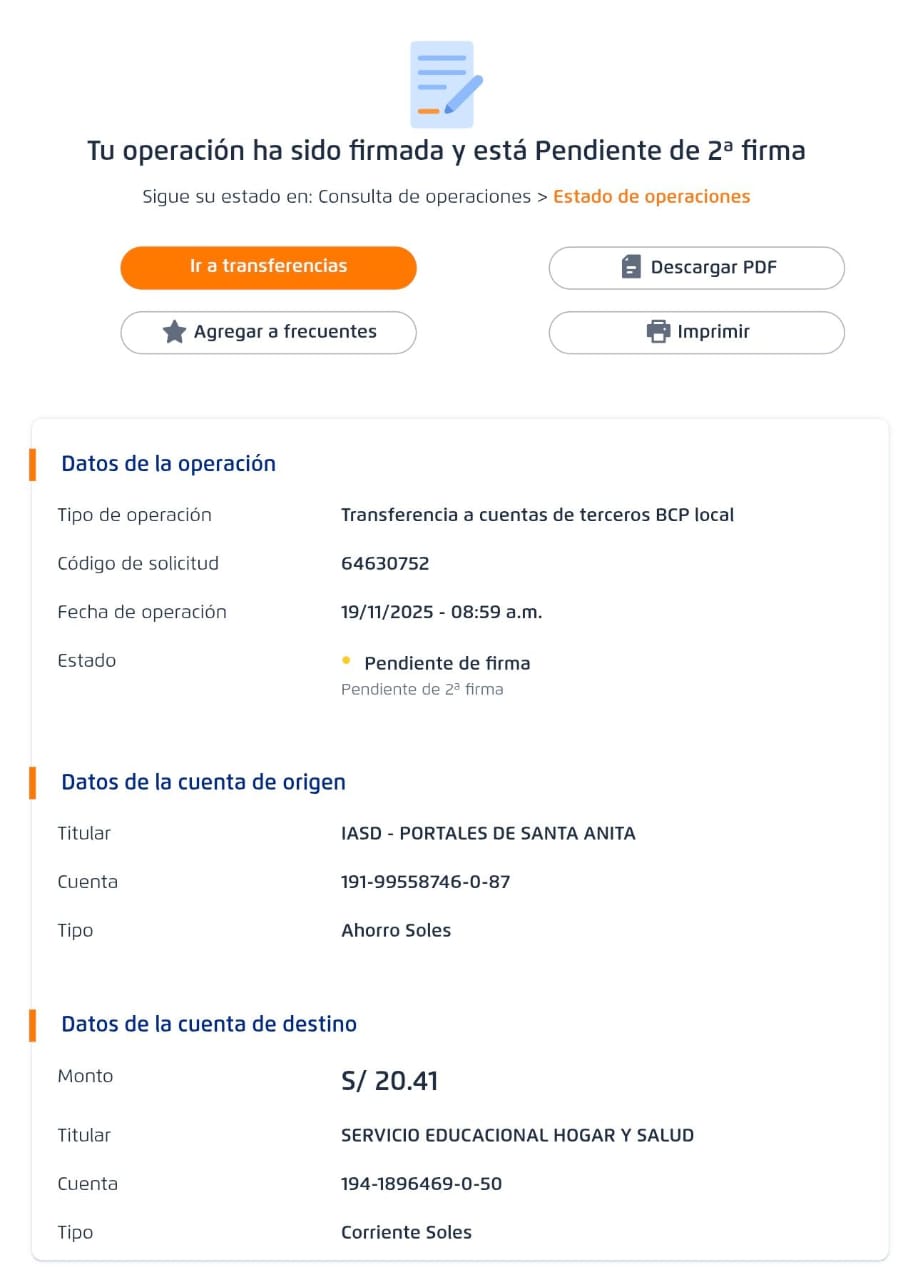Viewport: 913px width, 1280px height.
Task: Download the operation as PDF
Action: (696, 267)
